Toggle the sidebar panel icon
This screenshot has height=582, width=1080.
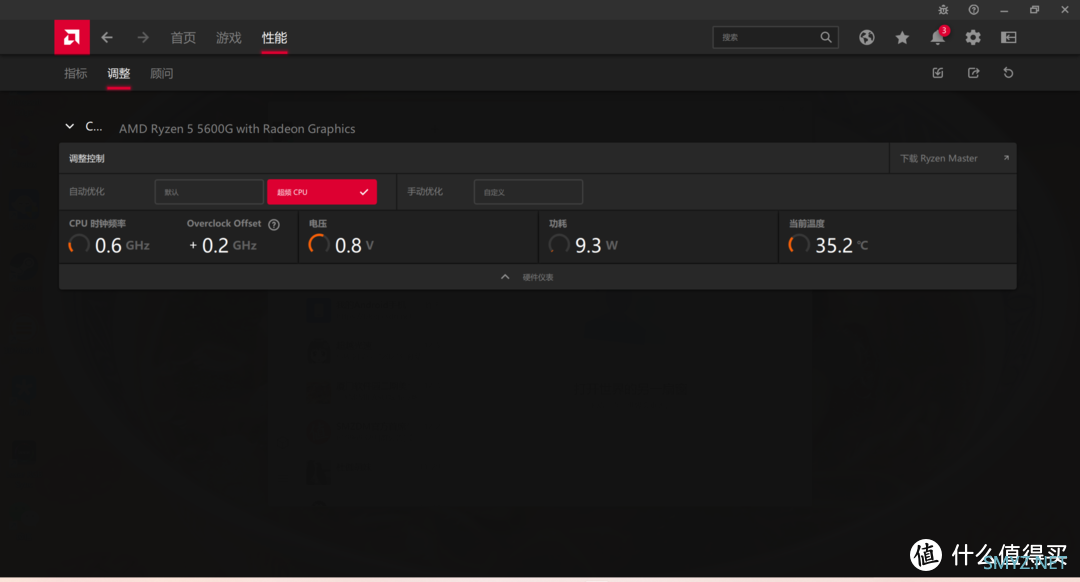tap(1008, 37)
